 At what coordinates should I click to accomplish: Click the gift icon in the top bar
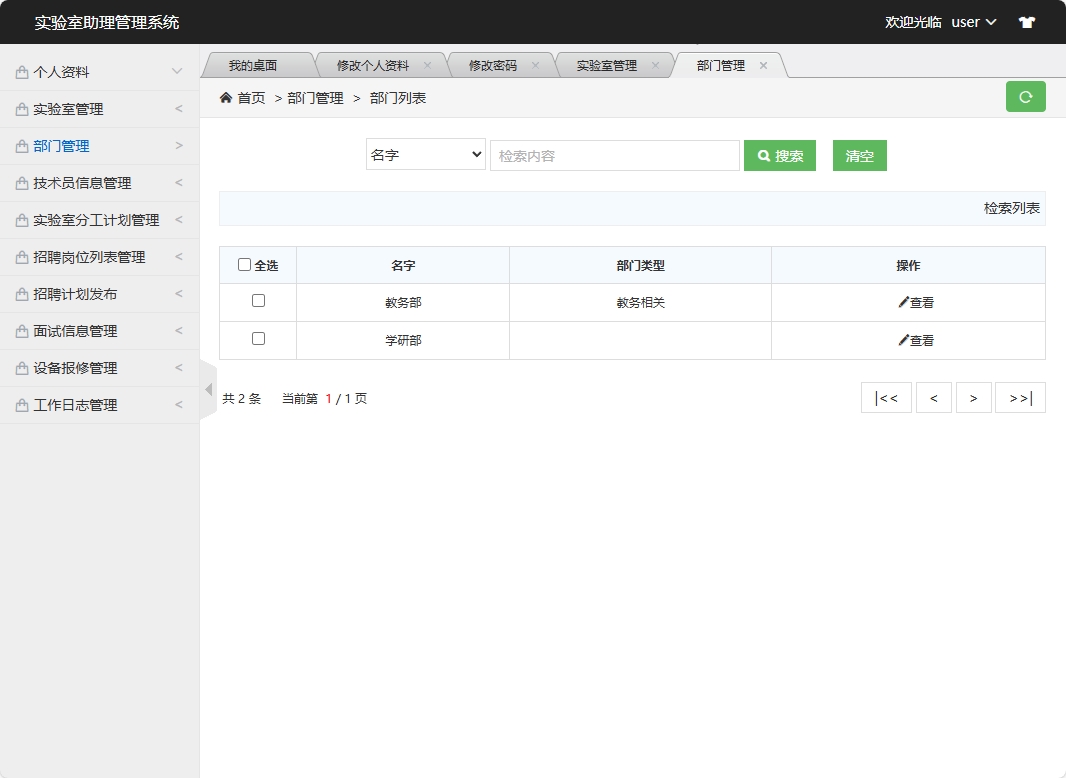tap(1026, 21)
